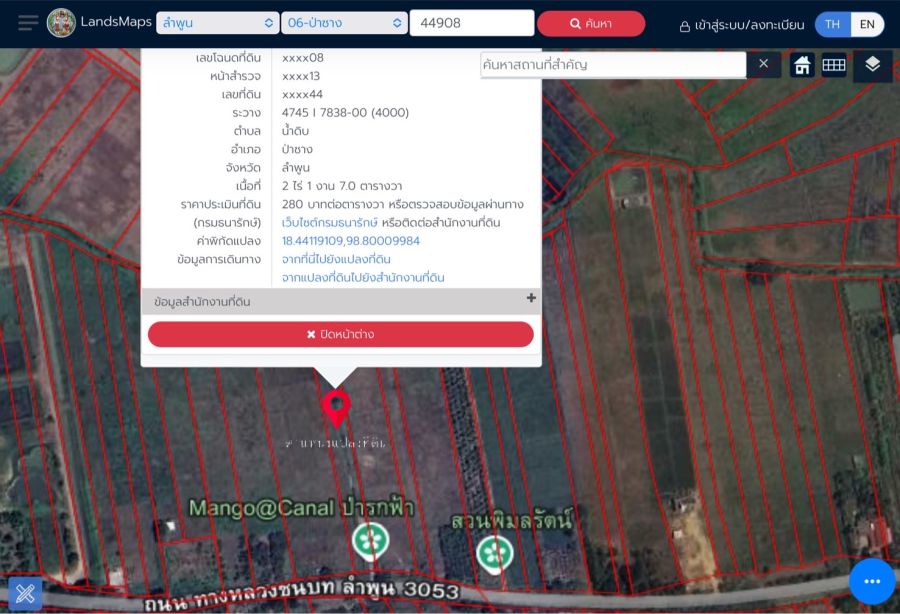This screenshot has width=900, height=614.
Task: Click Mango@Canal place marker
Action: 370,541
